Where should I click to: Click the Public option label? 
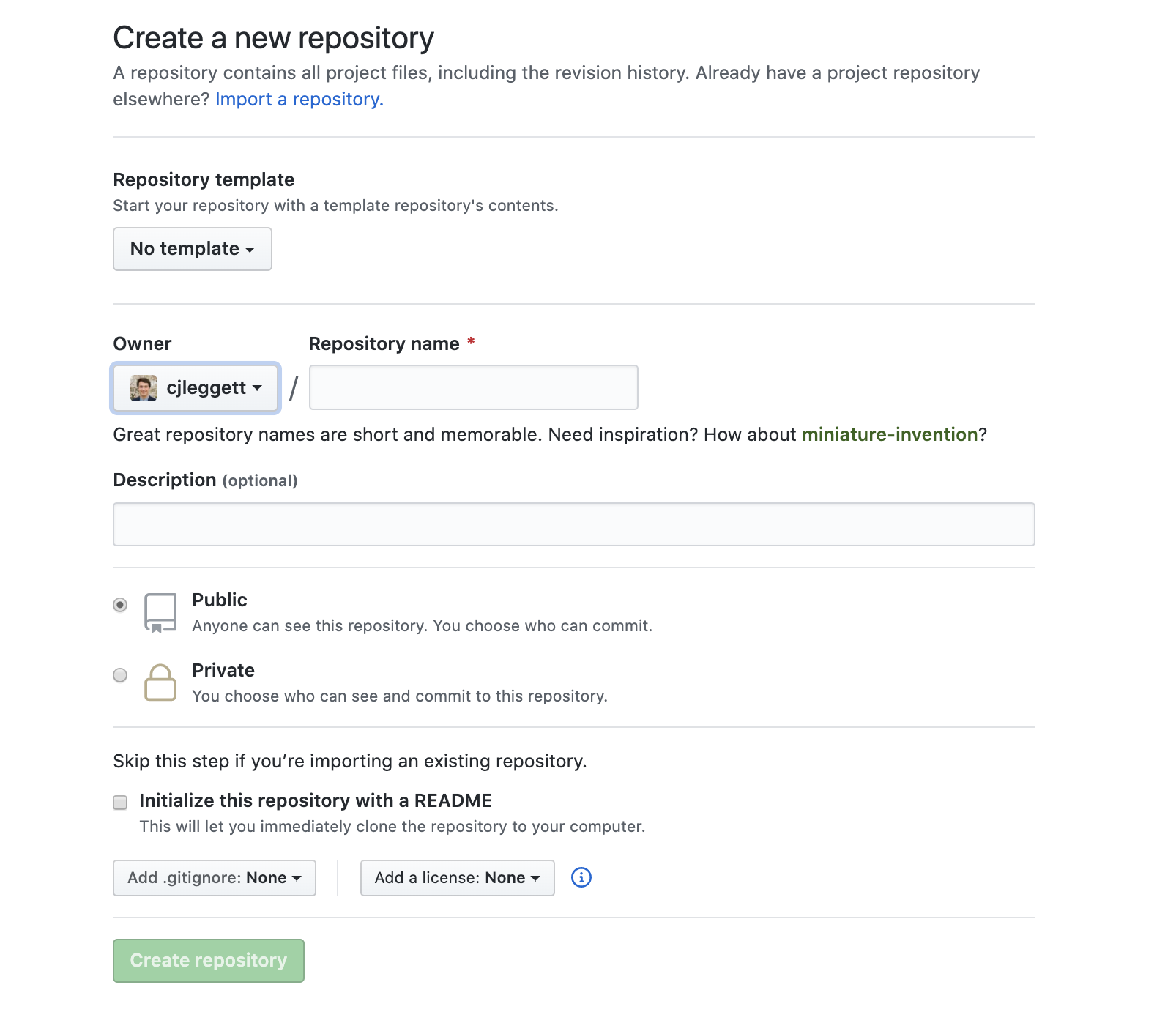[x=220, y=600]
